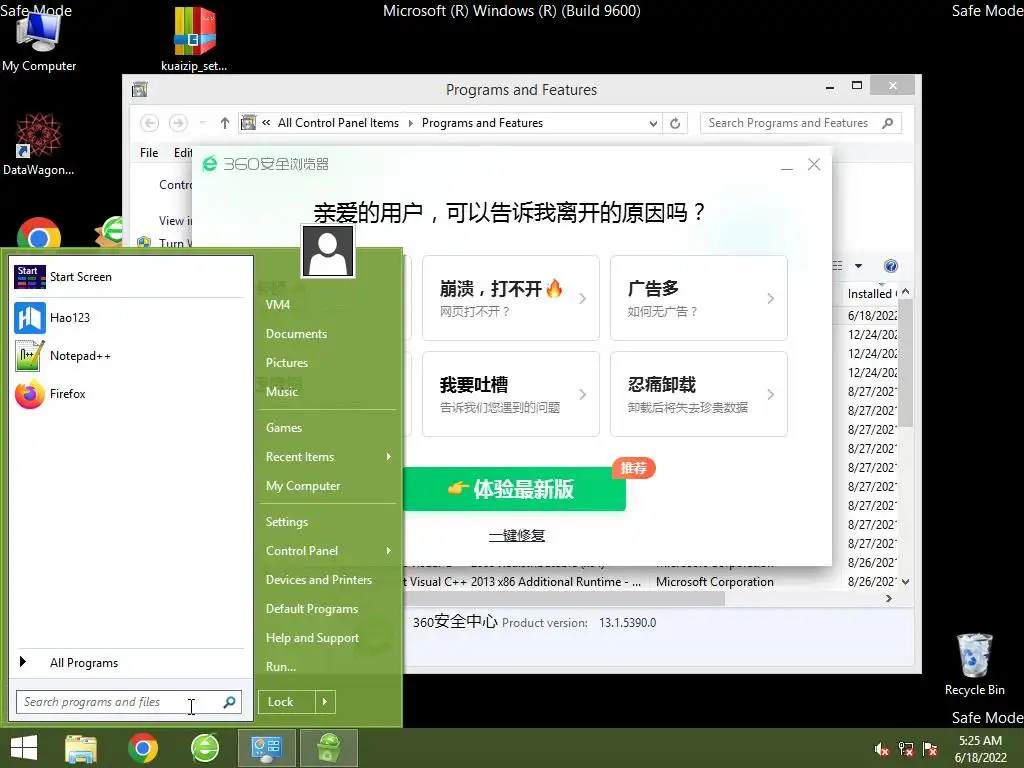Image resolution: width=1024 pixels, height=768 pixels.
Task: Select the 我要吐槽 feedback card
Action: coord(511,394)
